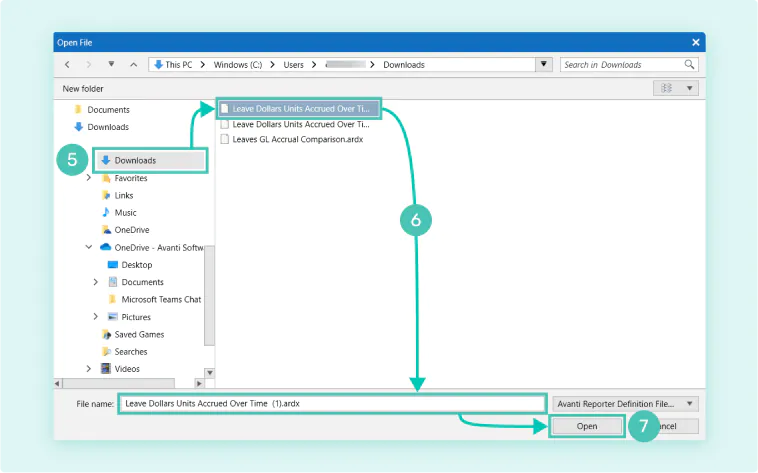Viewport: 758px width, 473px height.
Task: Click the Links folder icon
Action: click(106, 195)
